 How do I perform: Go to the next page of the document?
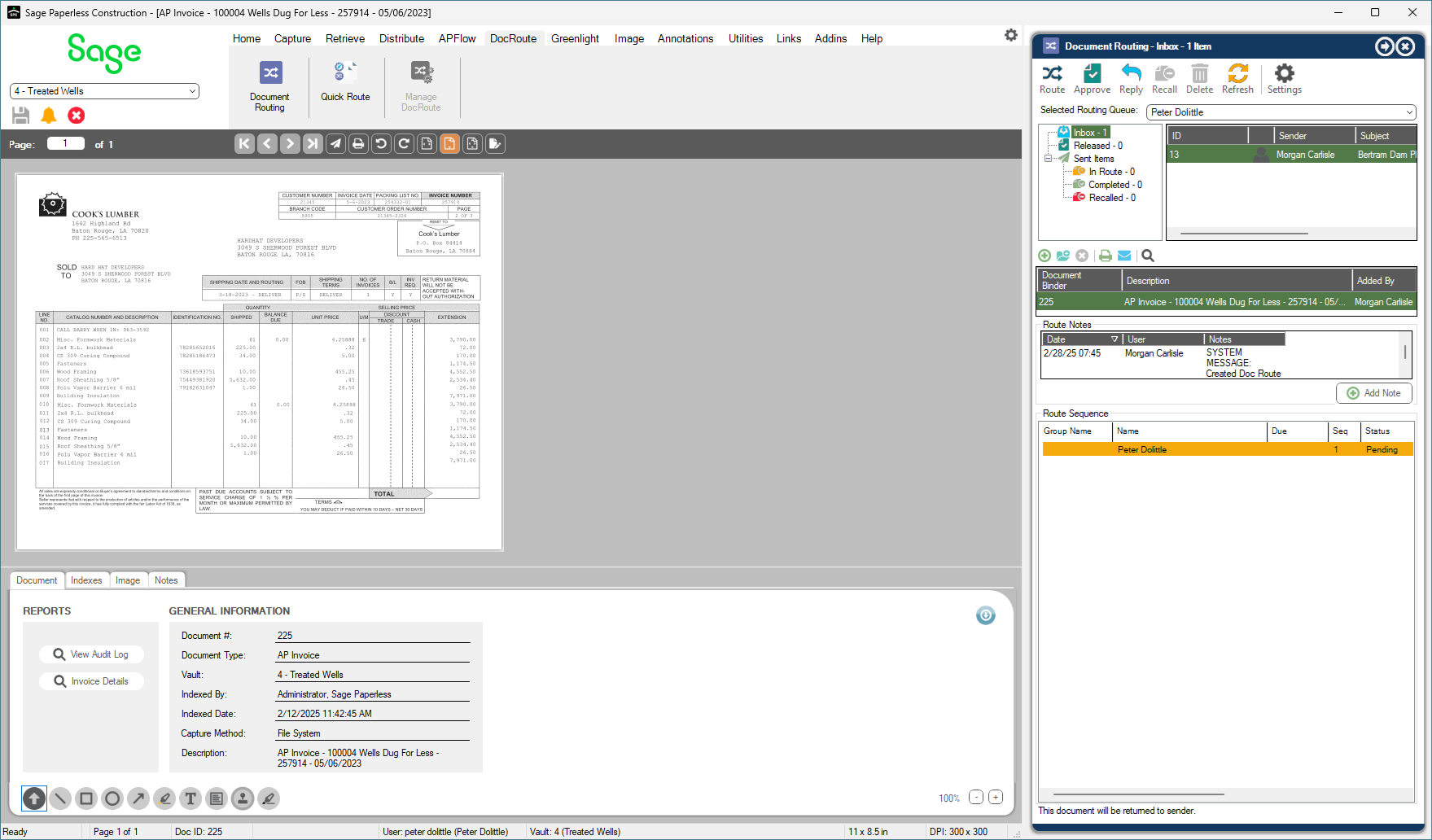pyautogui.click(x=290, y=144)
